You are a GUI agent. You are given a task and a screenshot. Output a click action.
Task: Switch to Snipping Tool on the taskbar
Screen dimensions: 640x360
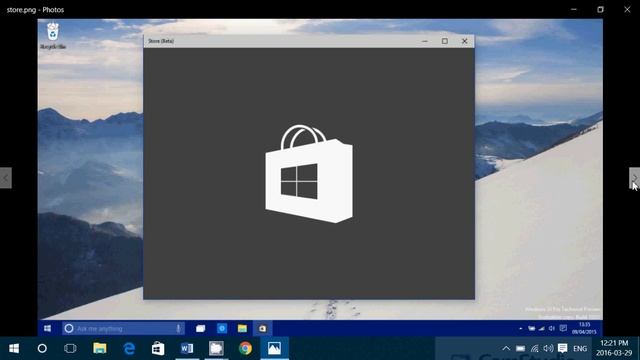216,349
